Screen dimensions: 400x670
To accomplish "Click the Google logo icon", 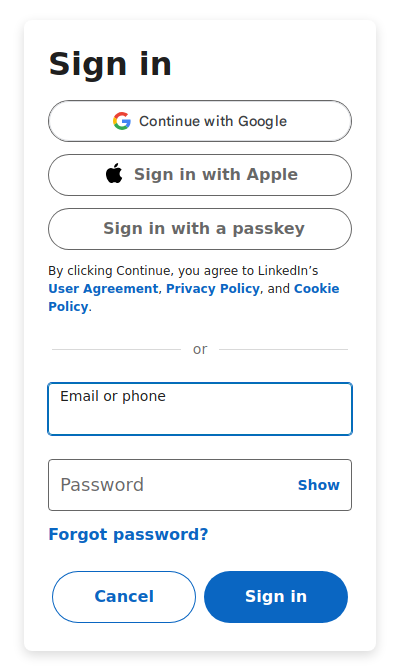I will (122, 121).
